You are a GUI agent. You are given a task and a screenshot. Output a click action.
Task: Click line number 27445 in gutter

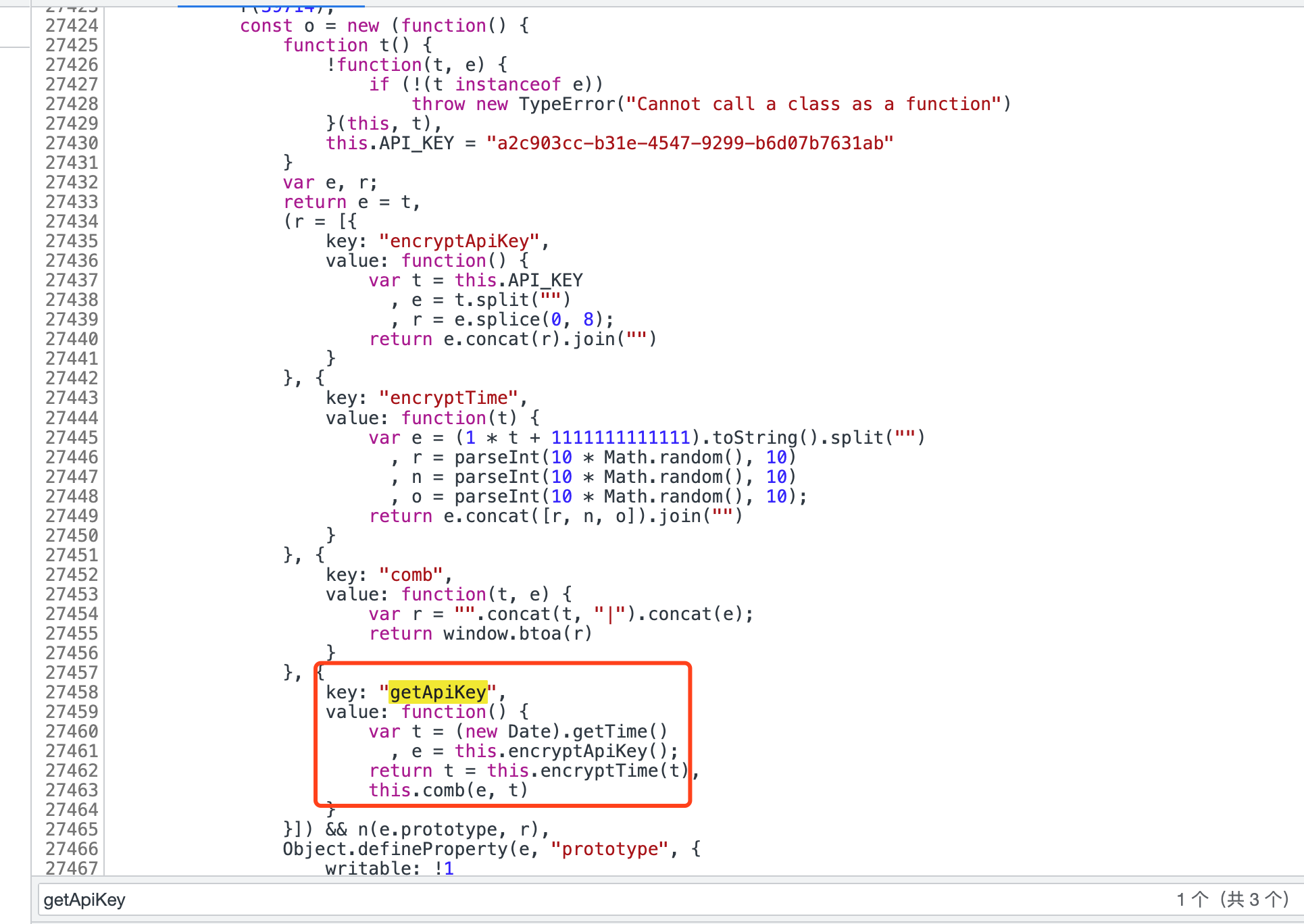[72, 438]
